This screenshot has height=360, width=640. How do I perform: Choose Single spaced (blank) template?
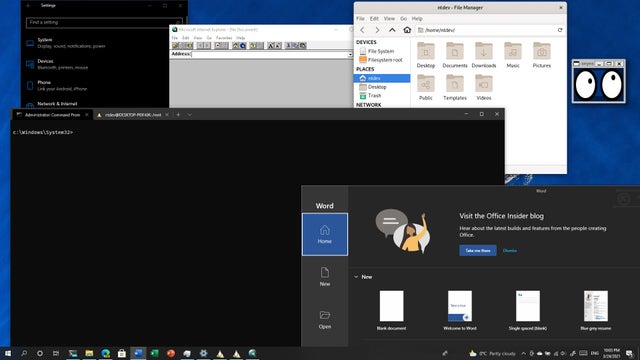pos(528,310)
